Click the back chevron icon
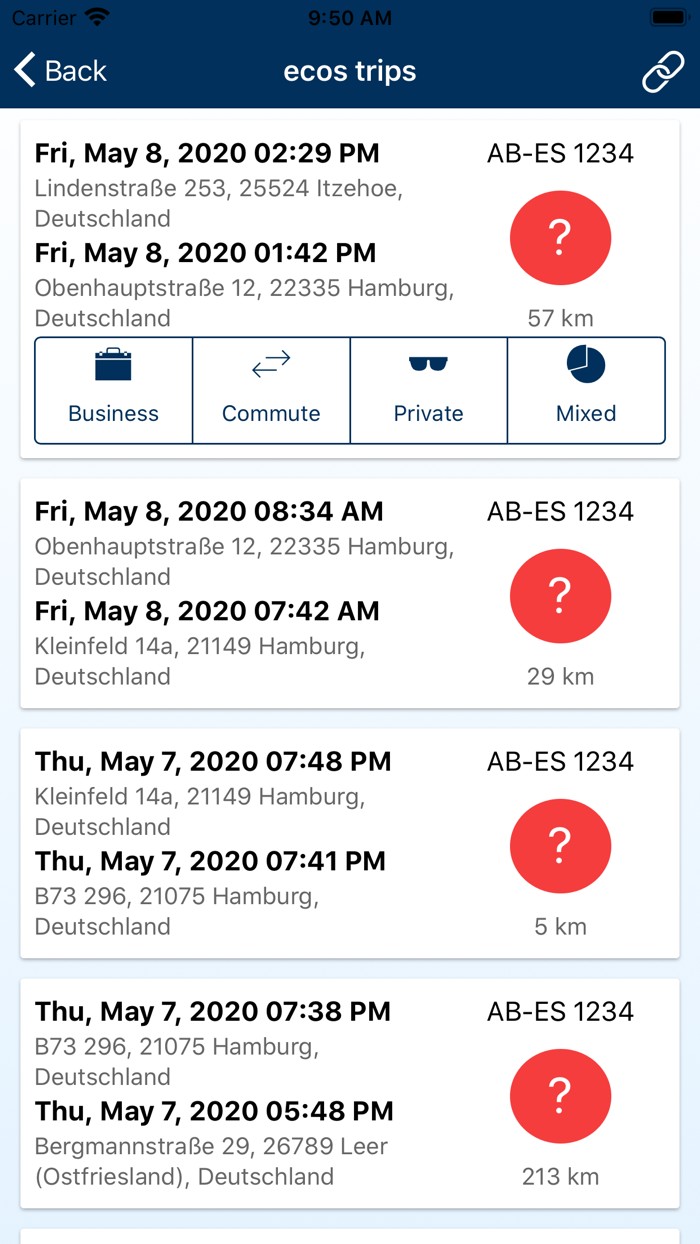This screenshot has height=1244, width=700. coord(23,70)
